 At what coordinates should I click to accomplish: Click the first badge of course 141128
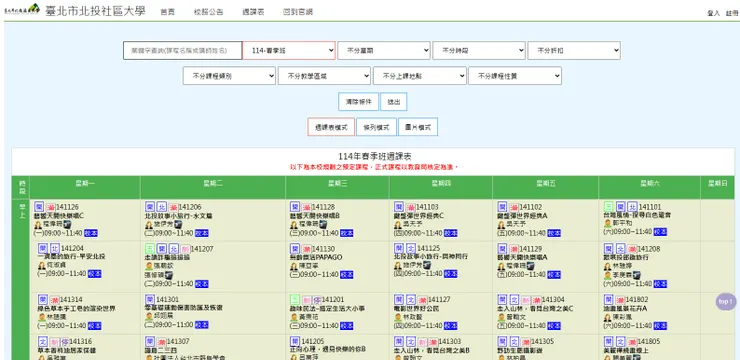point(295,207)
